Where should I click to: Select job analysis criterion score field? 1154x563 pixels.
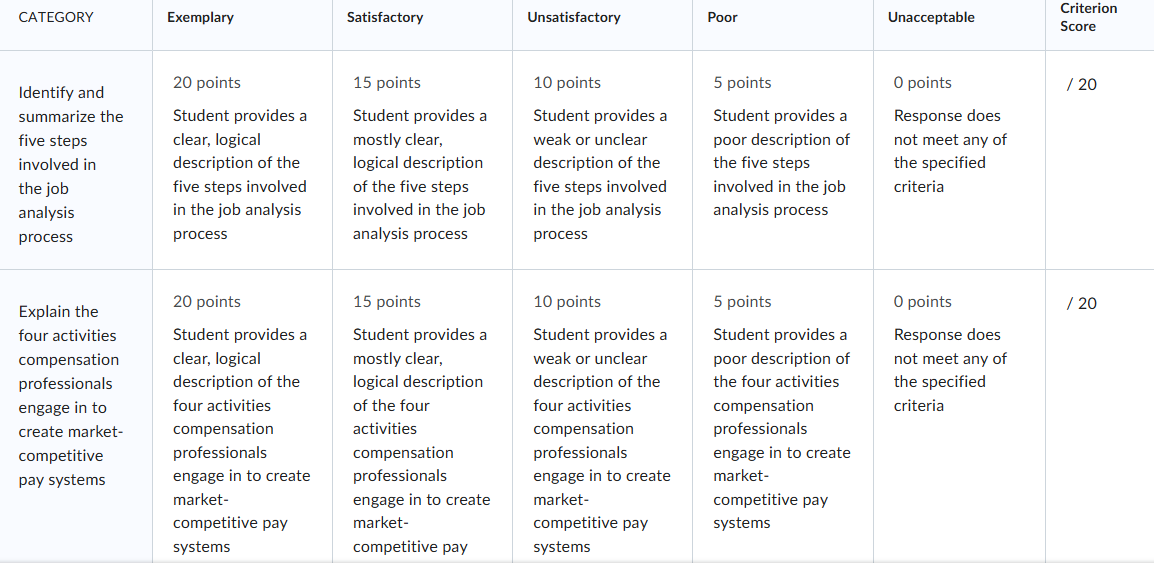(x=1082, y=85)
